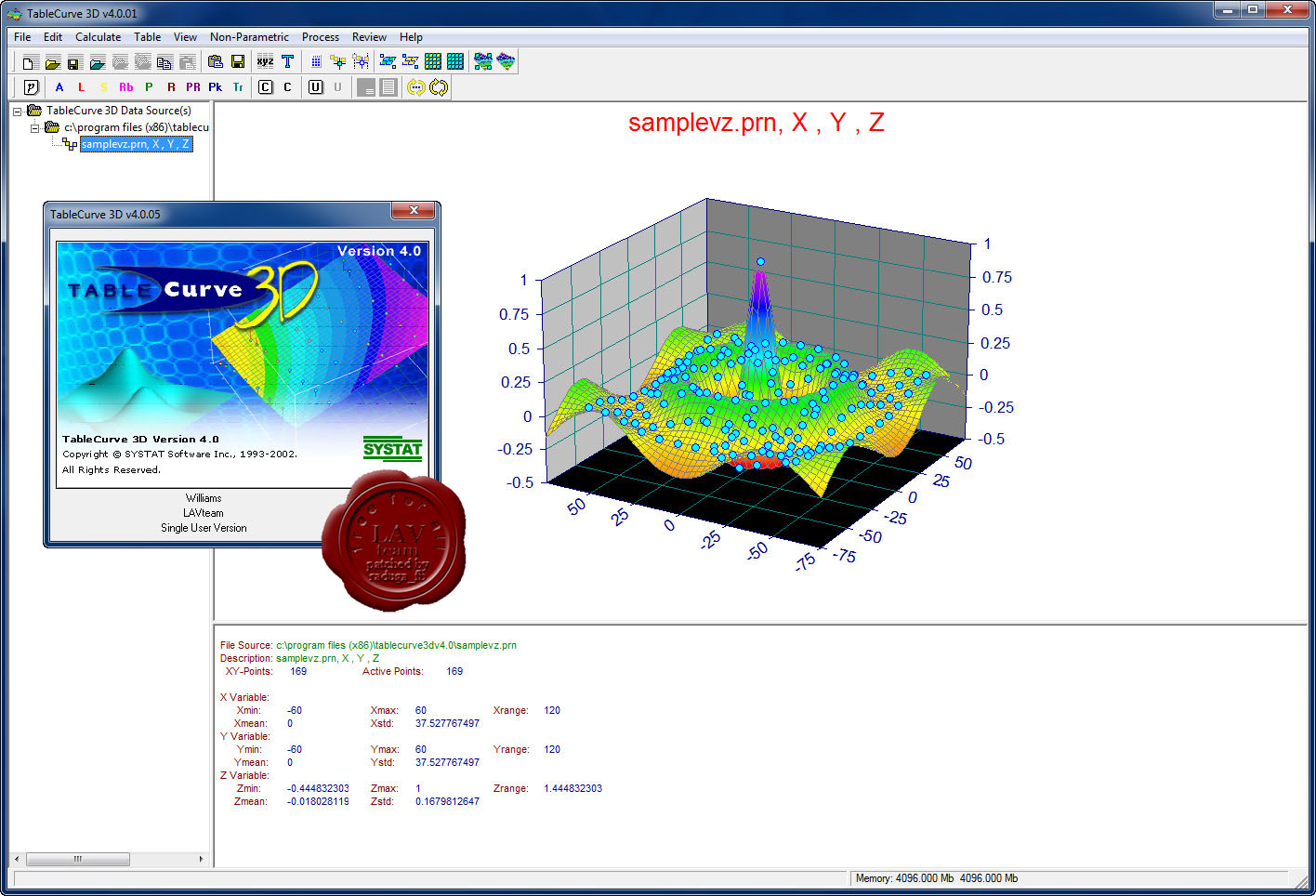Click the xyz data toolbar icon
This screenshot has height=896, width=1316.
coord(265,62)
